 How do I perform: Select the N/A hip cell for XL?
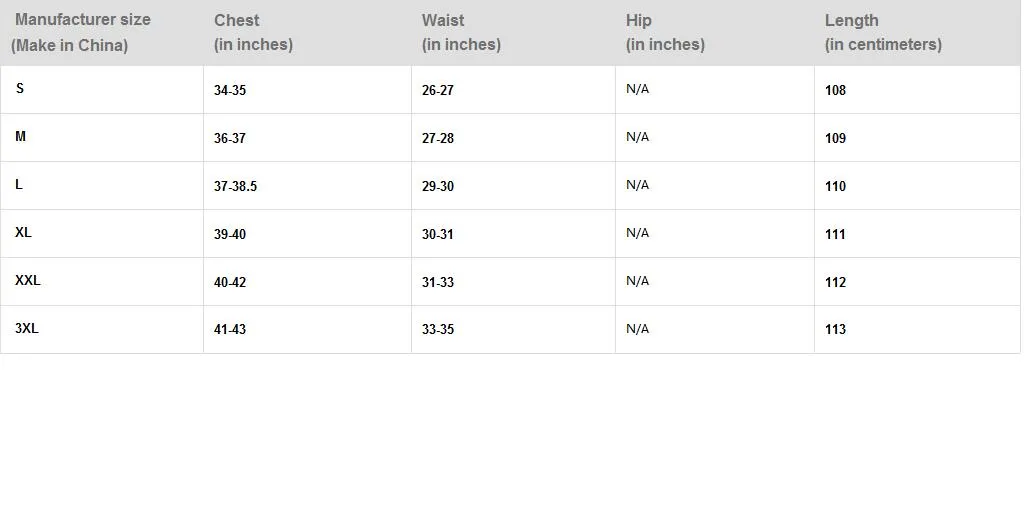coord(637,233)
